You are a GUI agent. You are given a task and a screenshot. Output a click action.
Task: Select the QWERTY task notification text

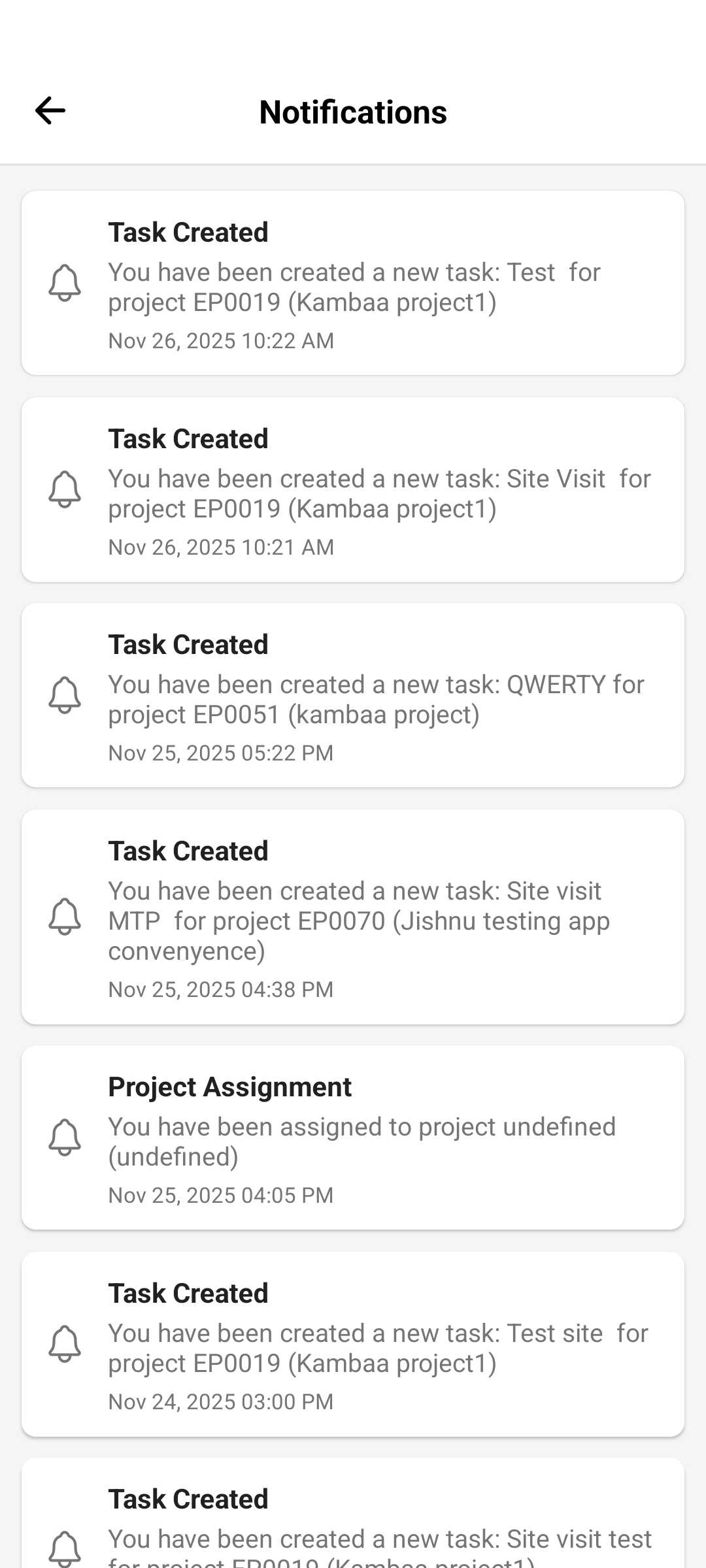(376, 700)
